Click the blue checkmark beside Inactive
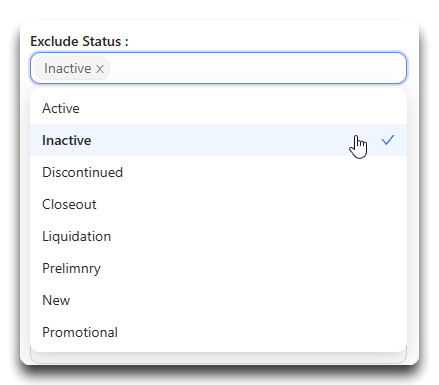This screenshot has height=385, width=439. coord(388,140)
